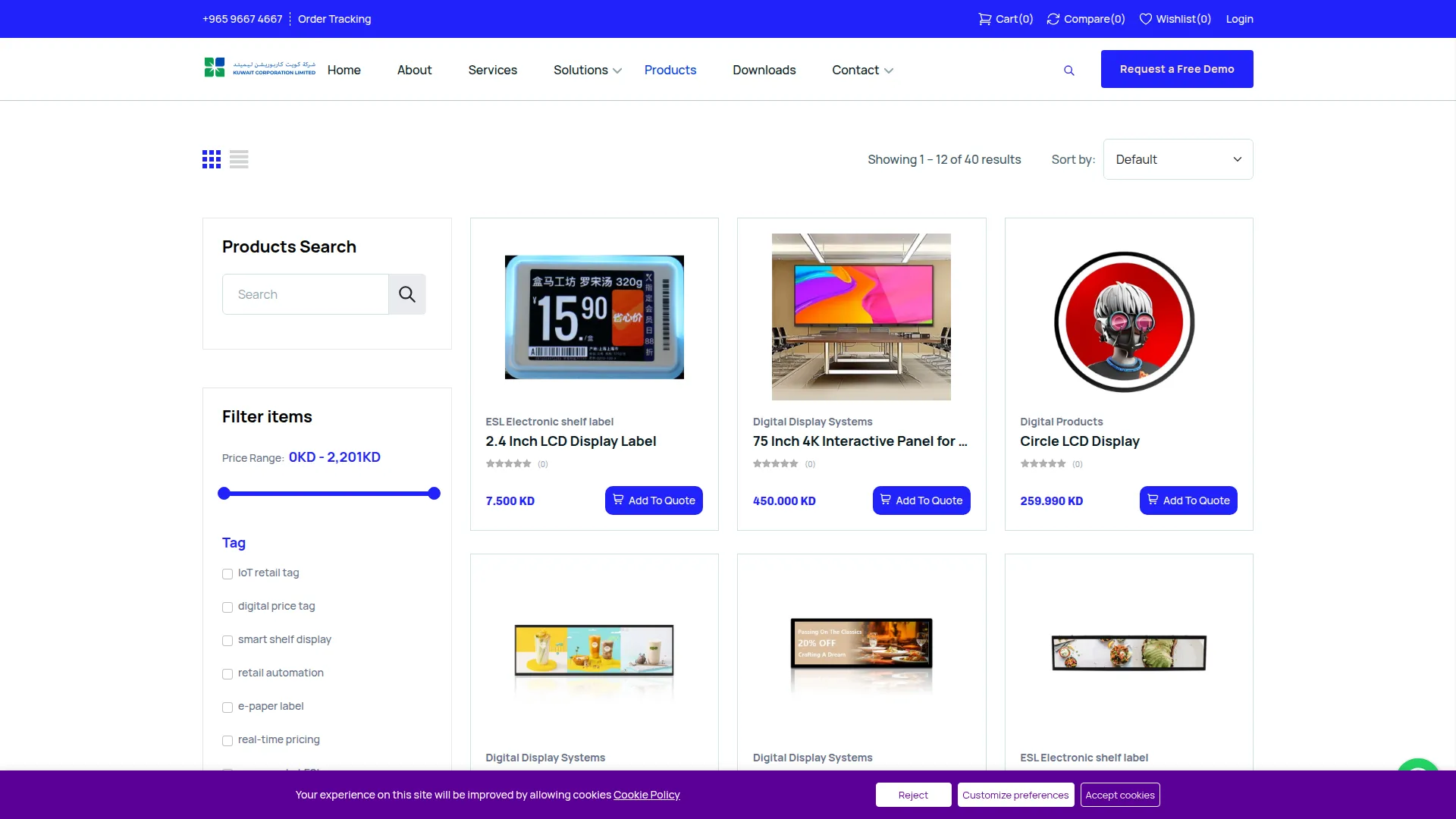Image resolution: width=1456 pixels, height=819 pixels.
Task: Click the 450.000 KD price
Action: (x=784, y=501)
